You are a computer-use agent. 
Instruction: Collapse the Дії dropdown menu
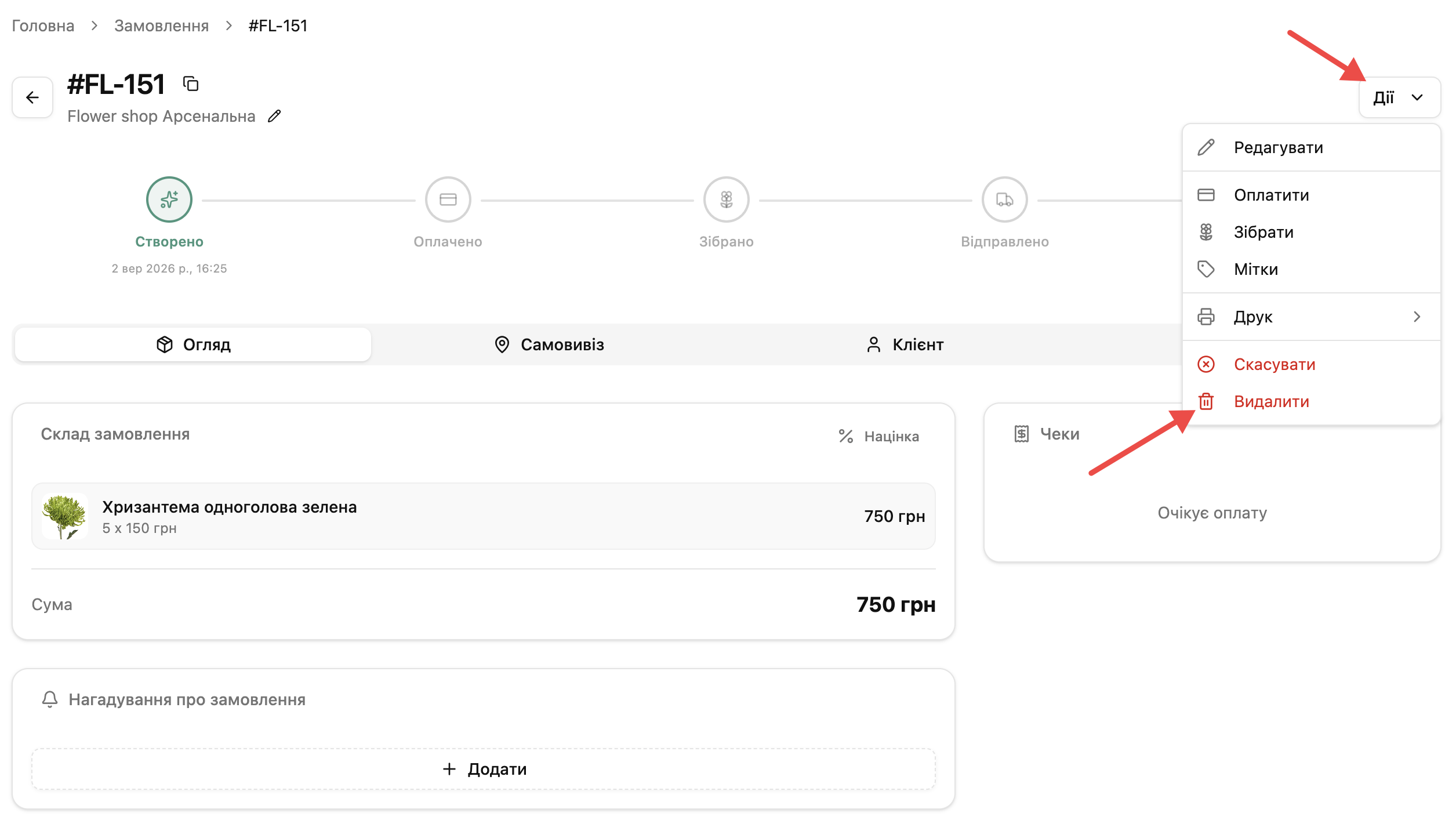tap(1399, 97)
